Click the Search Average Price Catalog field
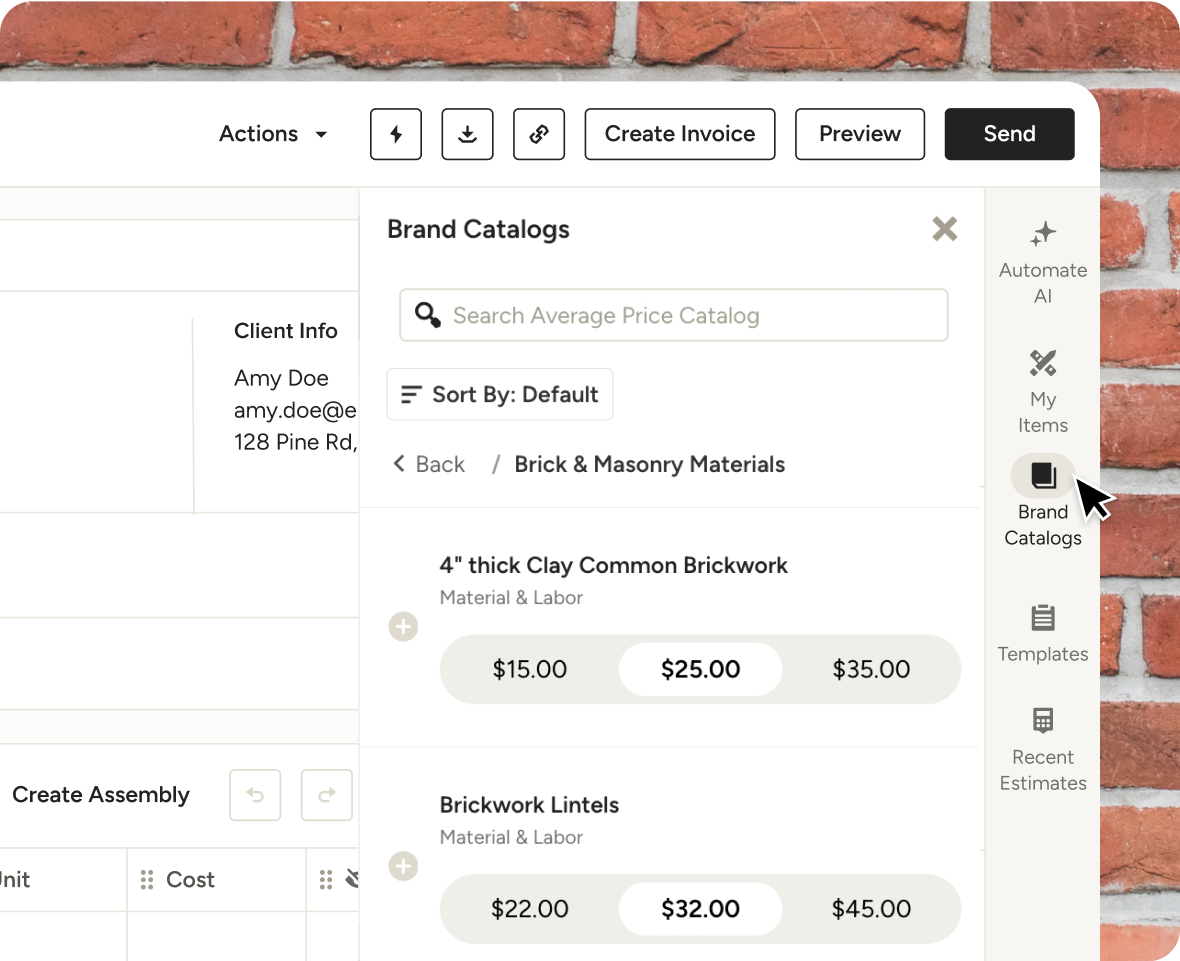Viewport: 1180px width, 961px height. tap(674, 316)
